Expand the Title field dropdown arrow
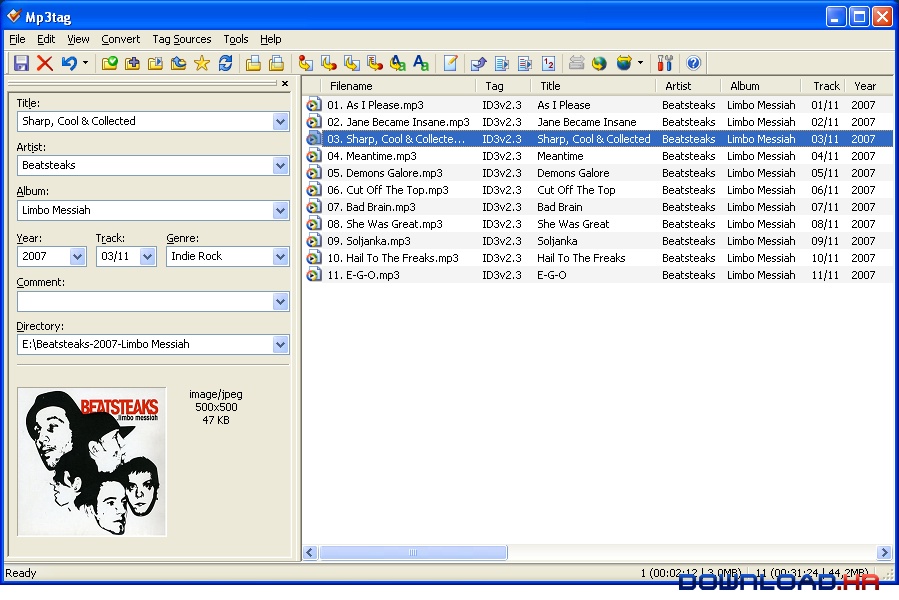The image size is (899, 600). [x=280, y=122]
